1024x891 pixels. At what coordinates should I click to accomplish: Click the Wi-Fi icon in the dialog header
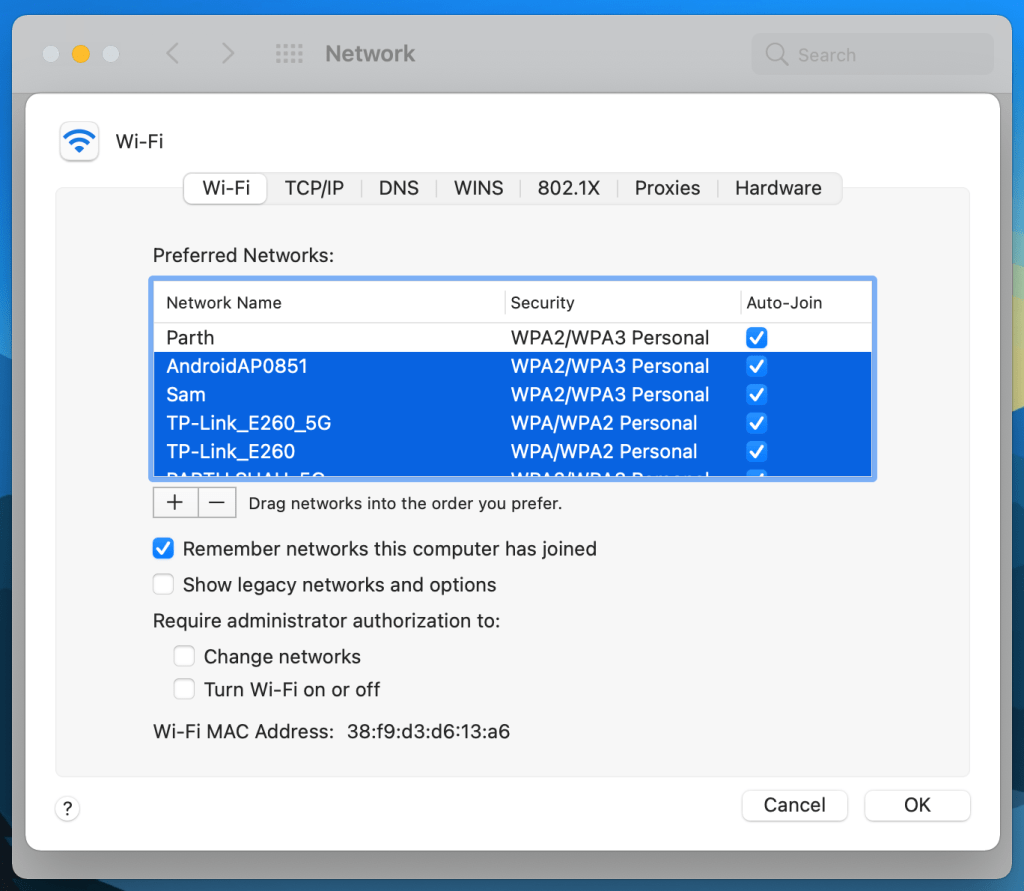click(x=79, y=141)
